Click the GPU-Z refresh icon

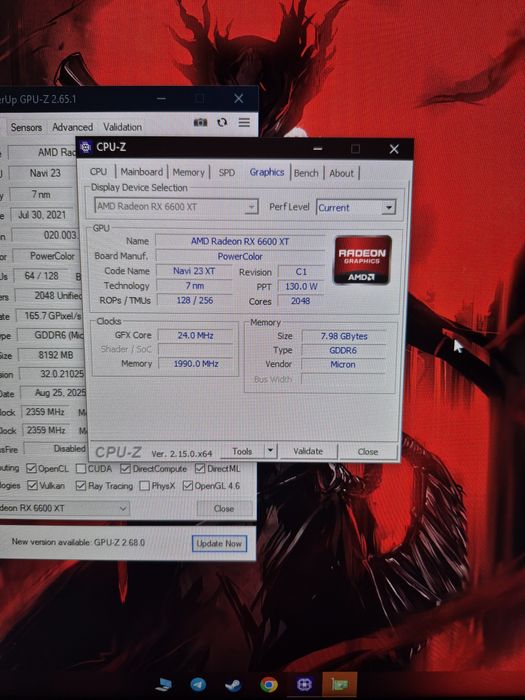pyautogui.click(x=222, y=122)
